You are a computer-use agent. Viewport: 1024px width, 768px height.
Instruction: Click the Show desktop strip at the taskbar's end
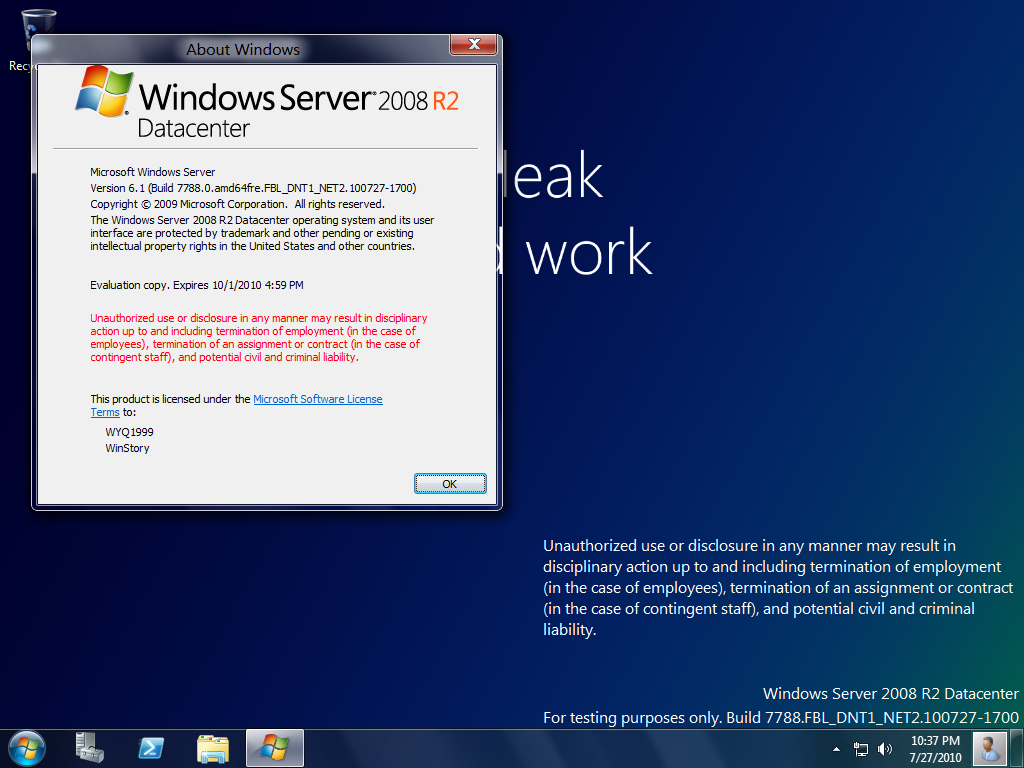(x=1016, y=748)
